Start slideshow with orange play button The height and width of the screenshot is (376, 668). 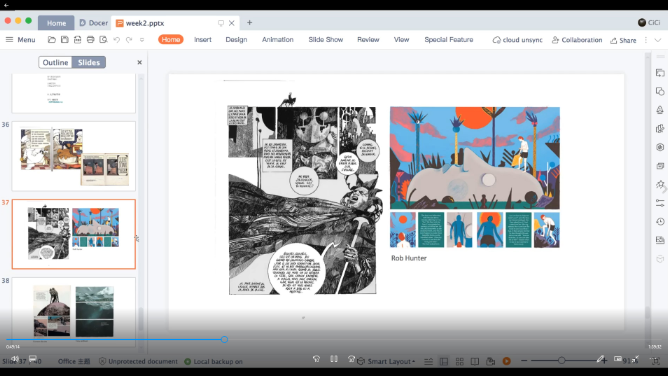point(507,361)
